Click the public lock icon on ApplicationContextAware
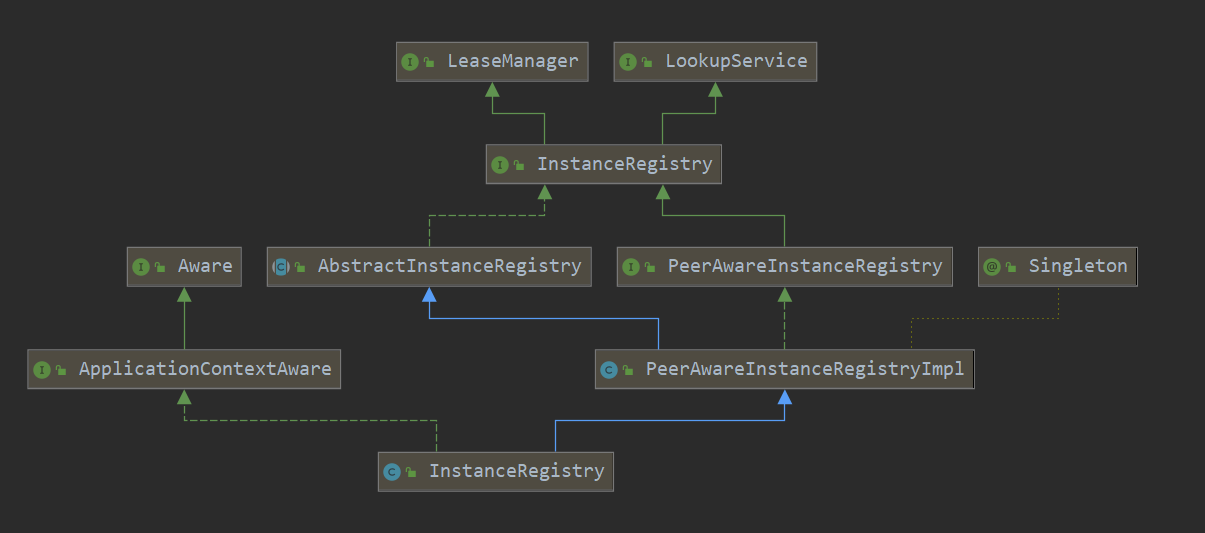The width and height of the screenshot is (1205, 533). point(61,371)
